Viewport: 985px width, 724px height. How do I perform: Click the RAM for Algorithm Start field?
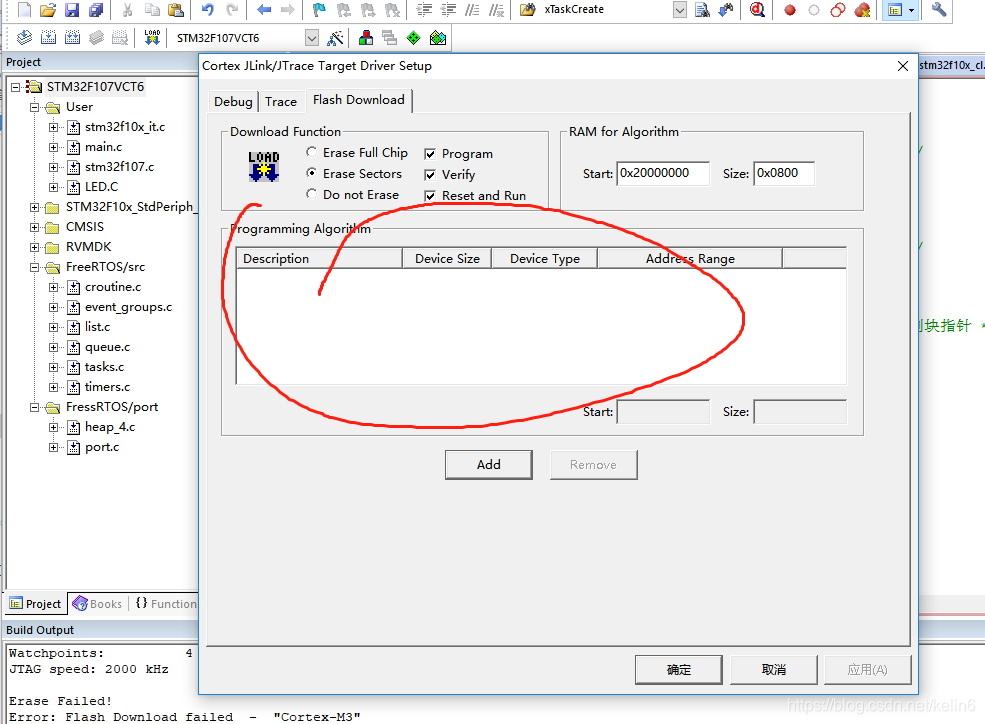click(x=663, y=173)
